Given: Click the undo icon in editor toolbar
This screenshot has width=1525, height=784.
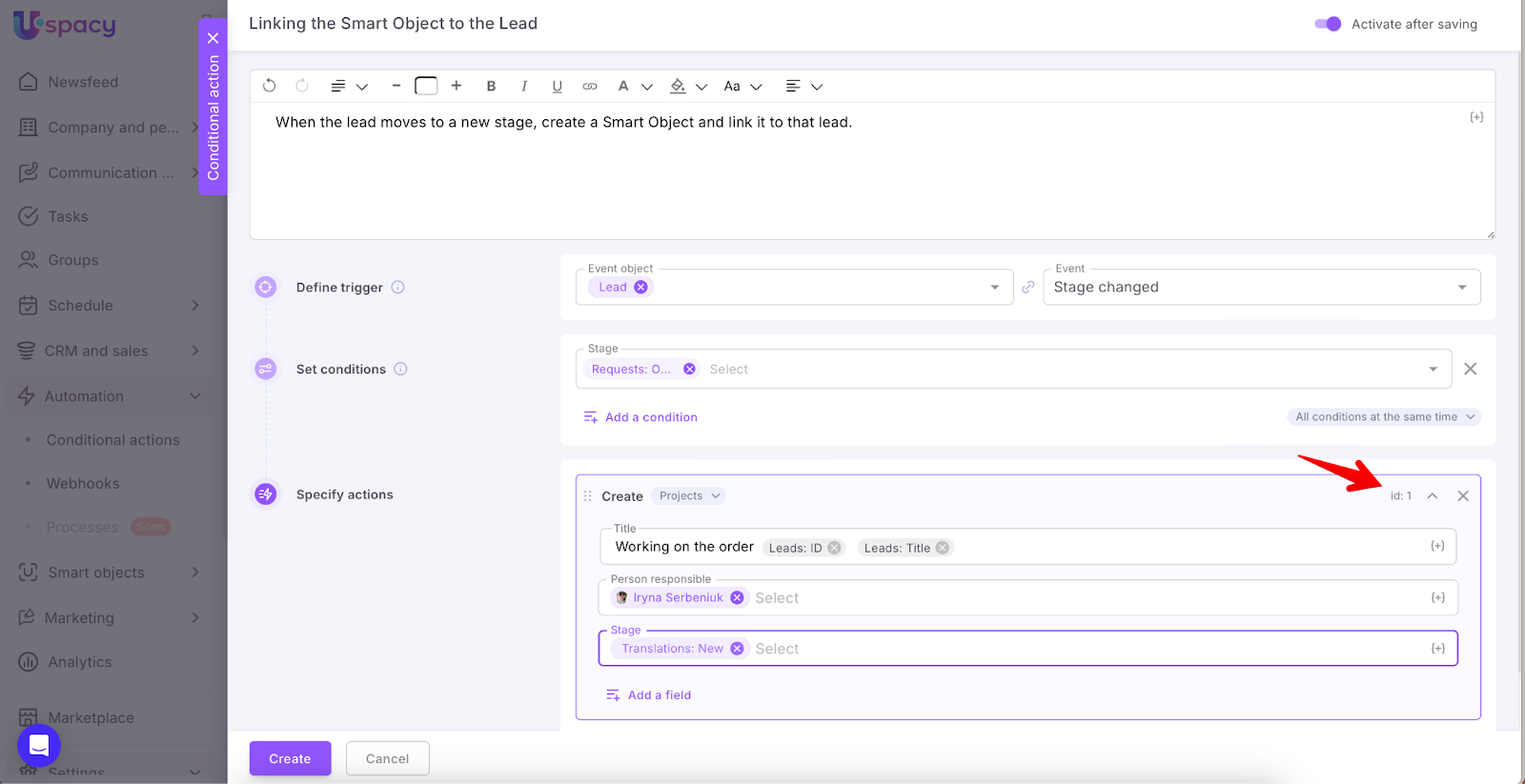Looking at the screenshot, I should tap(270, 86).
